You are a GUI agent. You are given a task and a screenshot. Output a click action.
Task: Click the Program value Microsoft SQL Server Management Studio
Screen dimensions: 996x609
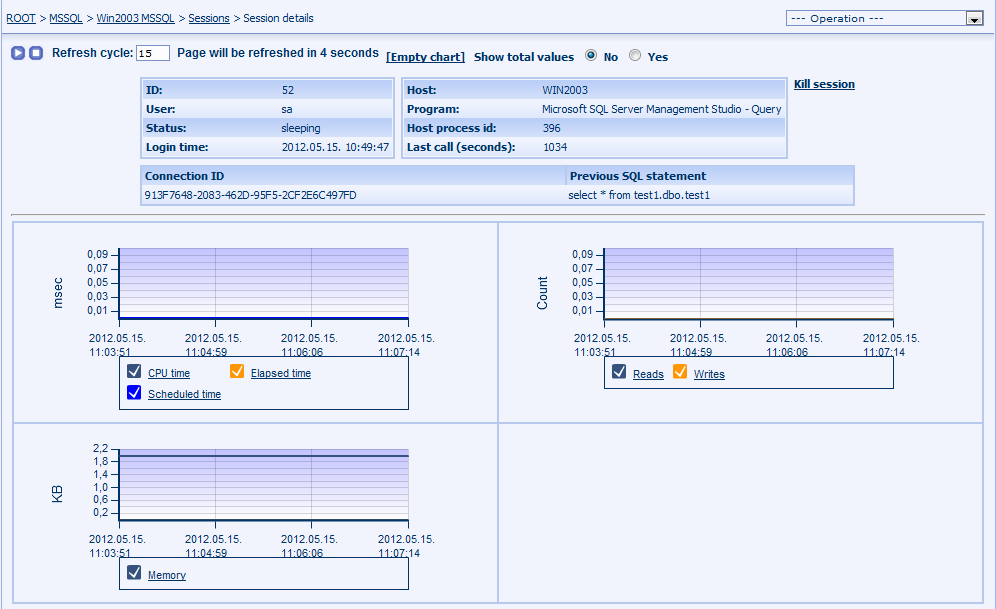coord(661,109)
